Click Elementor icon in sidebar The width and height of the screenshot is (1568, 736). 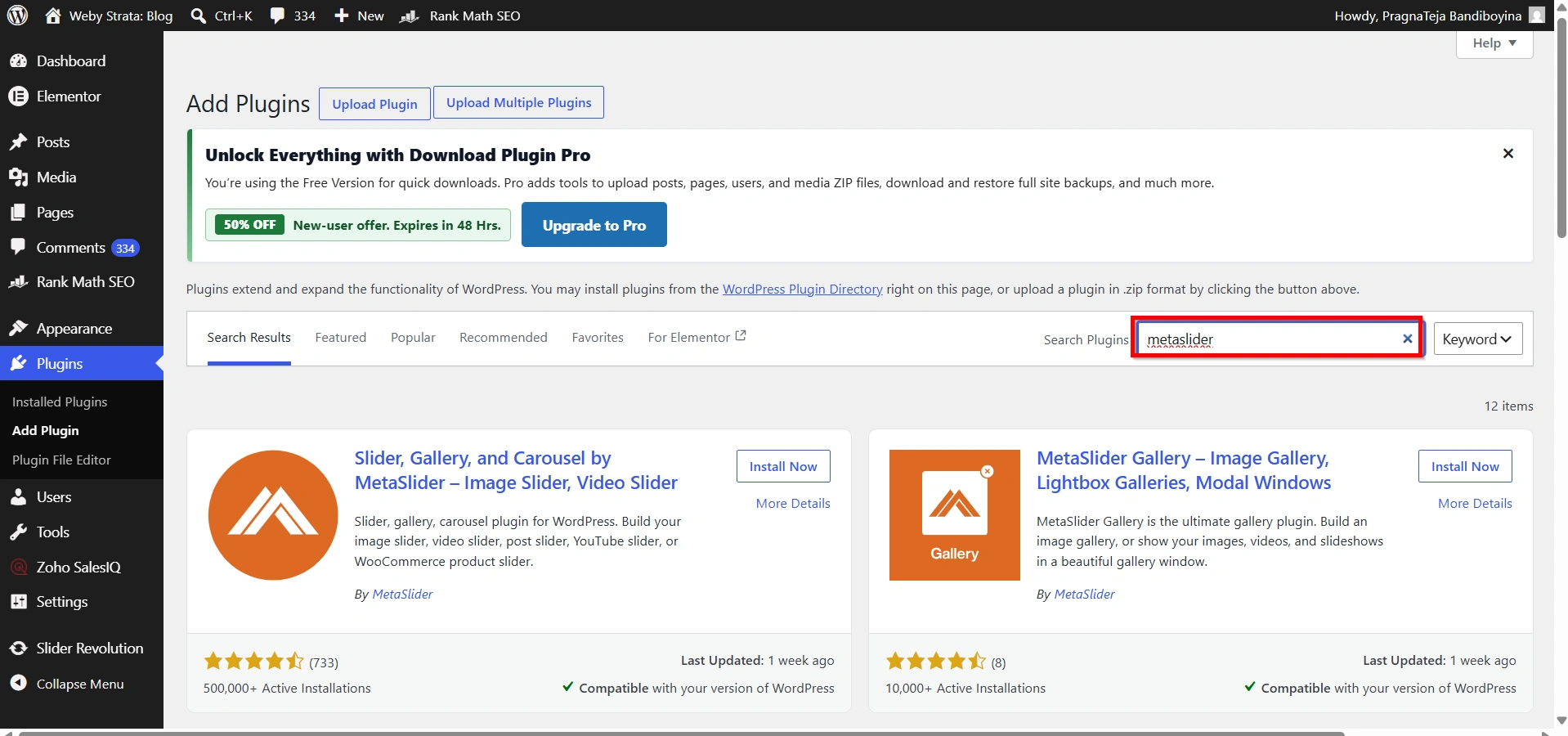(x=18, y=96)
